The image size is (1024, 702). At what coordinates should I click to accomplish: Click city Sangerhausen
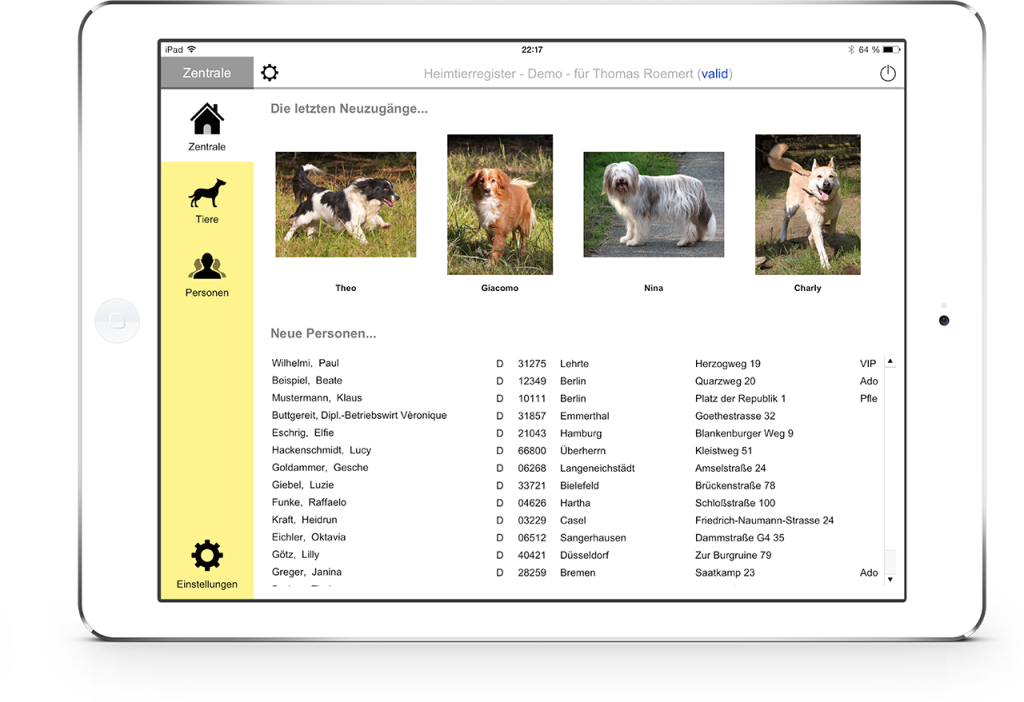(x=593, y=538)
